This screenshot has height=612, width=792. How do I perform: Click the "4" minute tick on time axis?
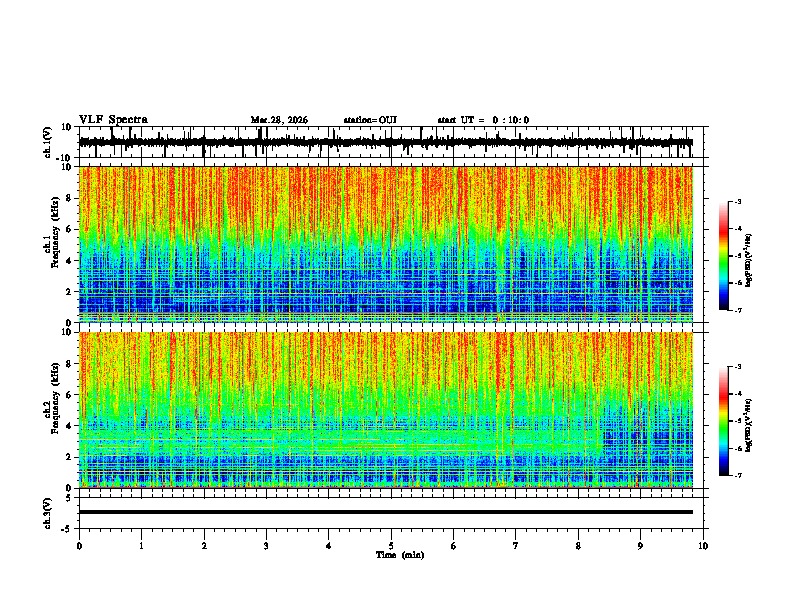329,546
